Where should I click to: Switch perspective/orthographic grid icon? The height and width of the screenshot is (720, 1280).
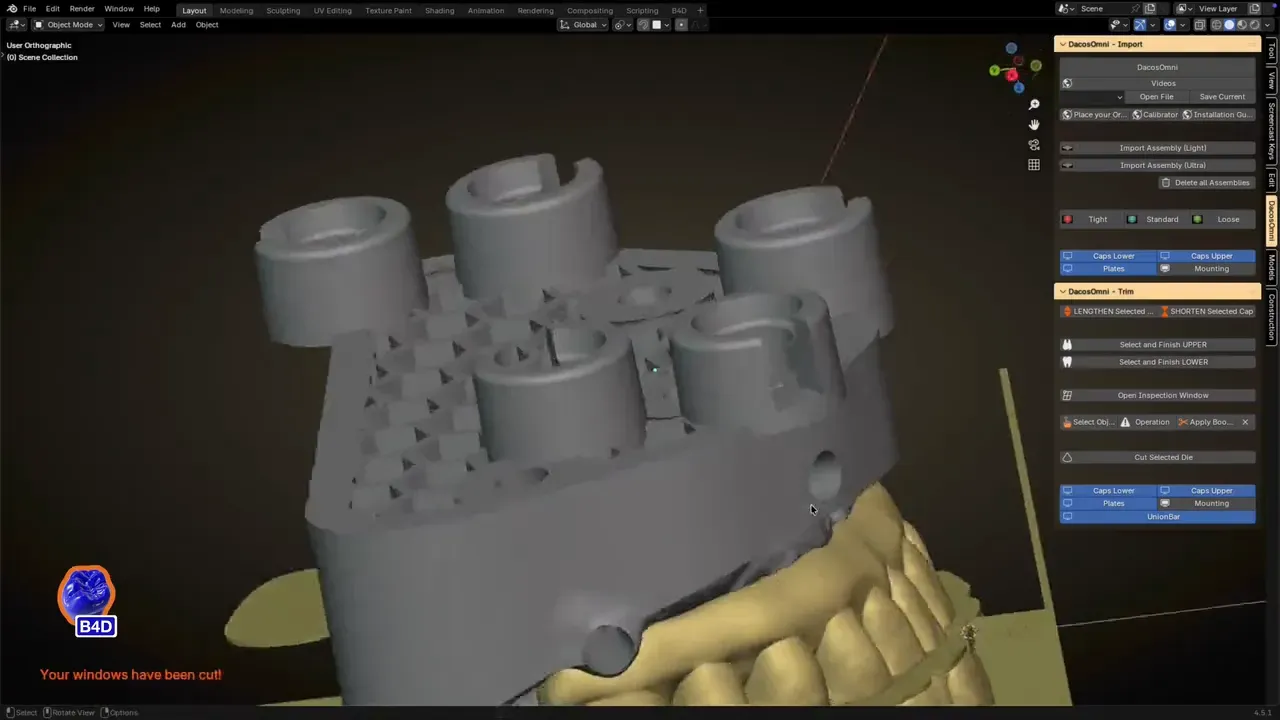(1034, 164)
